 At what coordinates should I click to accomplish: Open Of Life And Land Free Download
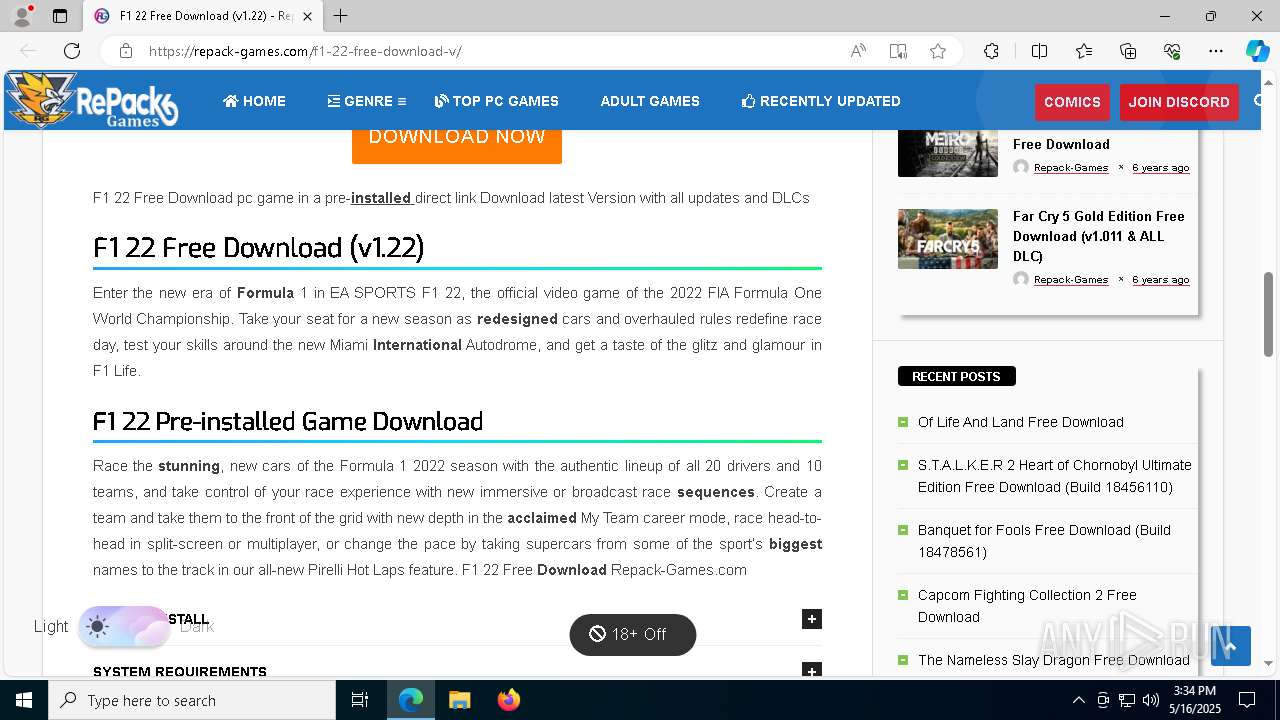click(x=1020, y=422)
